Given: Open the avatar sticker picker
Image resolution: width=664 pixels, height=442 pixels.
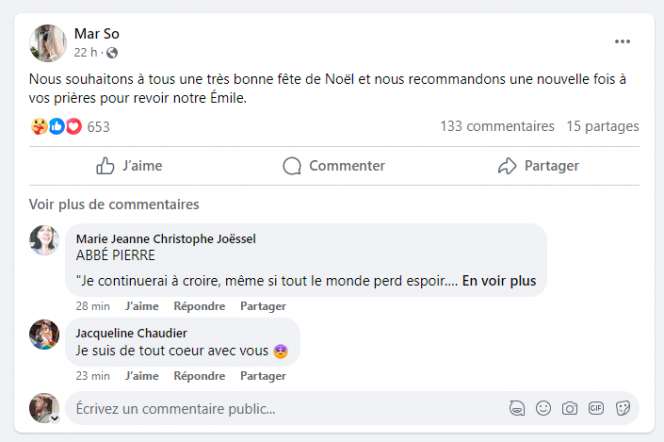Looking at the screenshot, I should 517,408.
